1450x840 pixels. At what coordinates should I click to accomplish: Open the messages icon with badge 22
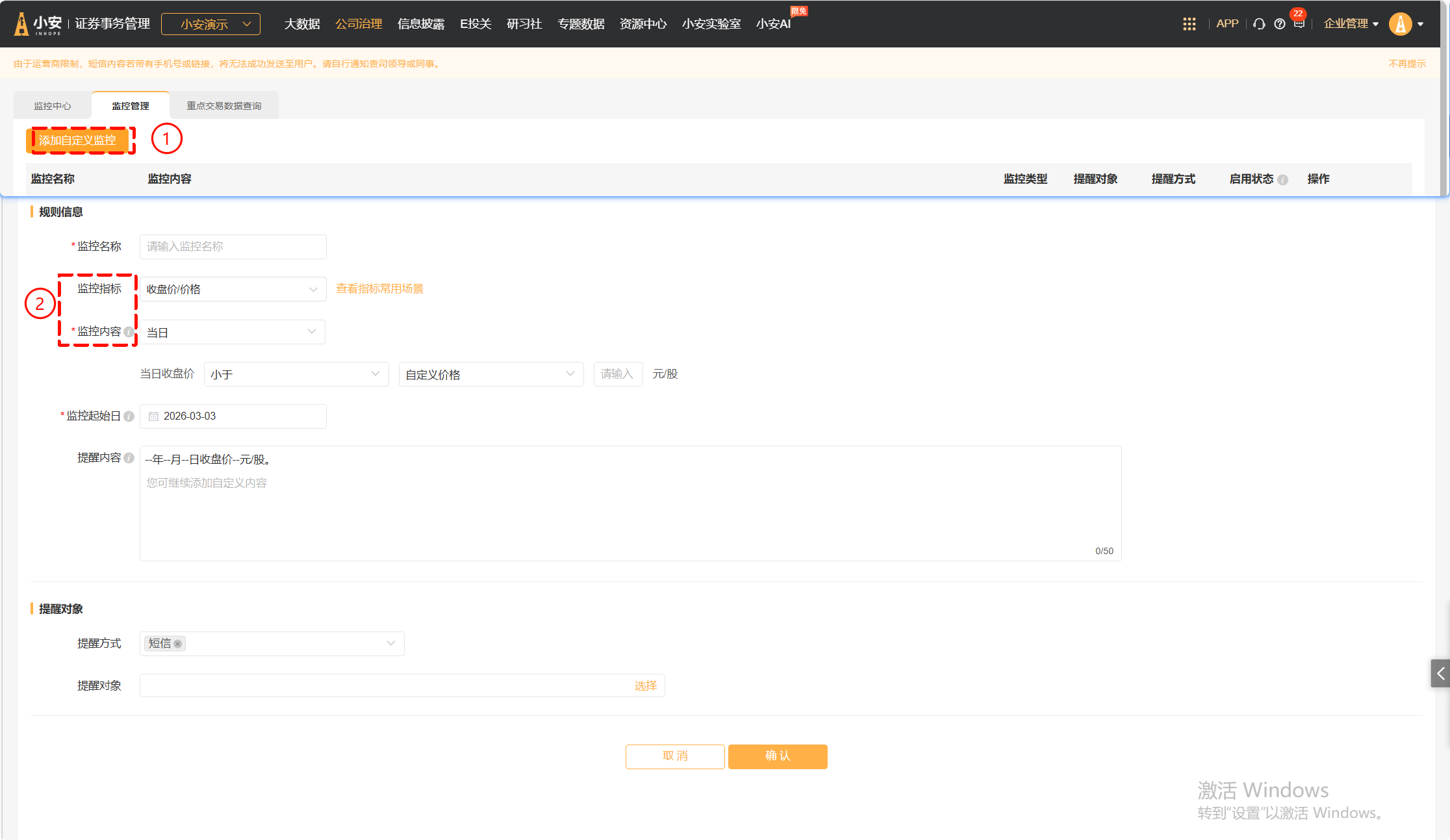[x=1299, y=23]
